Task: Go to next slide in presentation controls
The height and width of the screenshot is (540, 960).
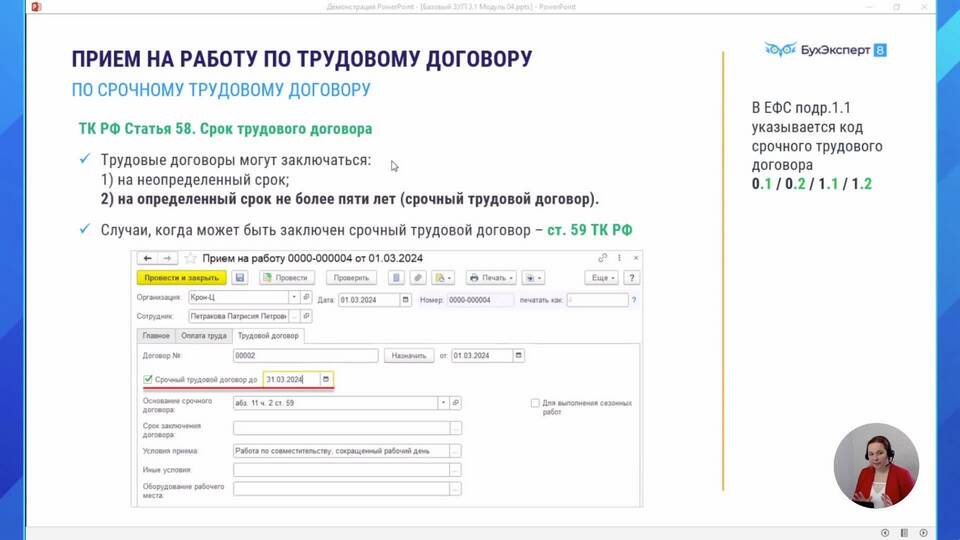Action: [923, 532]
